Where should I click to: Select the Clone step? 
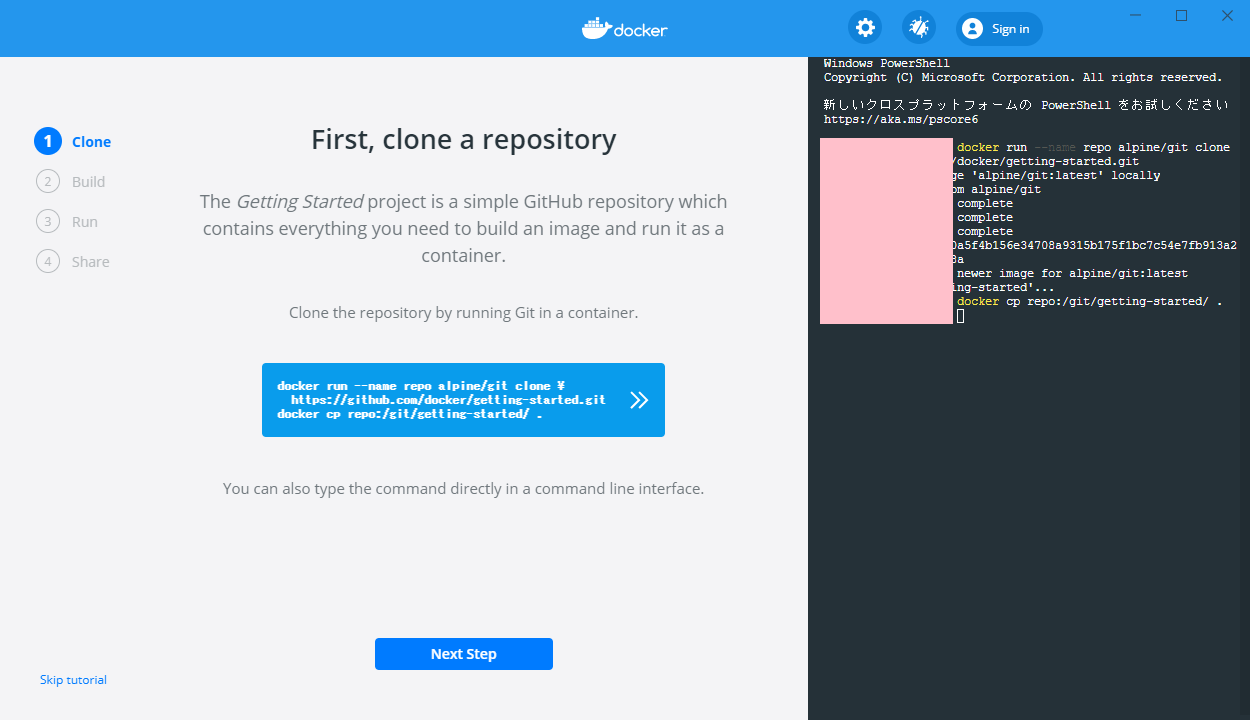(73, 142)
